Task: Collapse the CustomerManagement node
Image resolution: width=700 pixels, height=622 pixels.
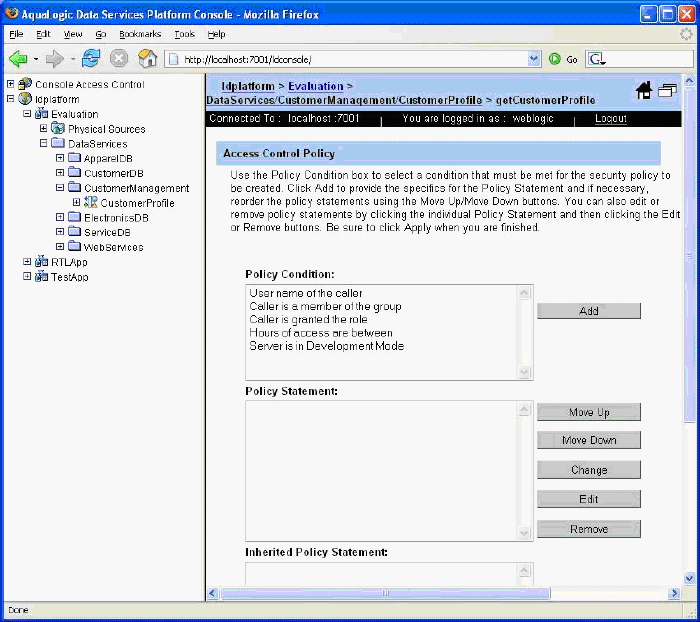Action: [60, 188]
